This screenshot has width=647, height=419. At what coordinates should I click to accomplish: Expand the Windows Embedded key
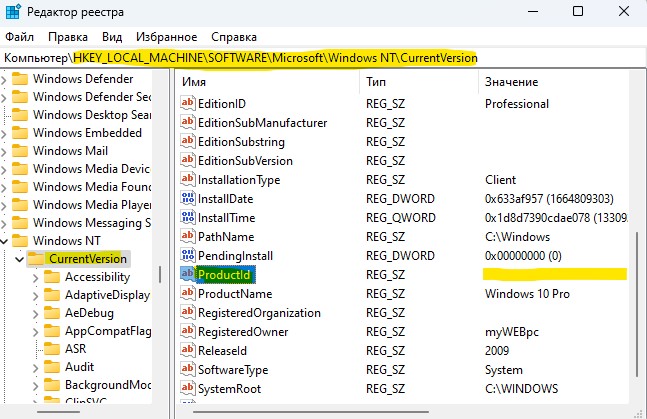(x=4, y=133)
